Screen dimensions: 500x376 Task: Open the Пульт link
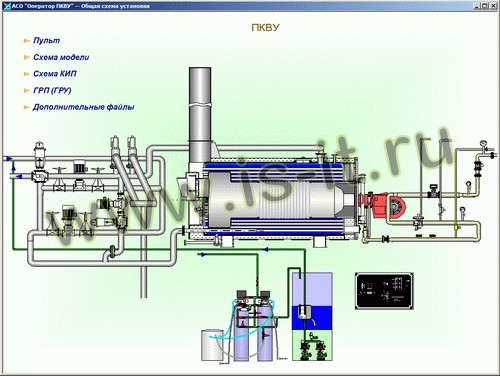(46, 41)
